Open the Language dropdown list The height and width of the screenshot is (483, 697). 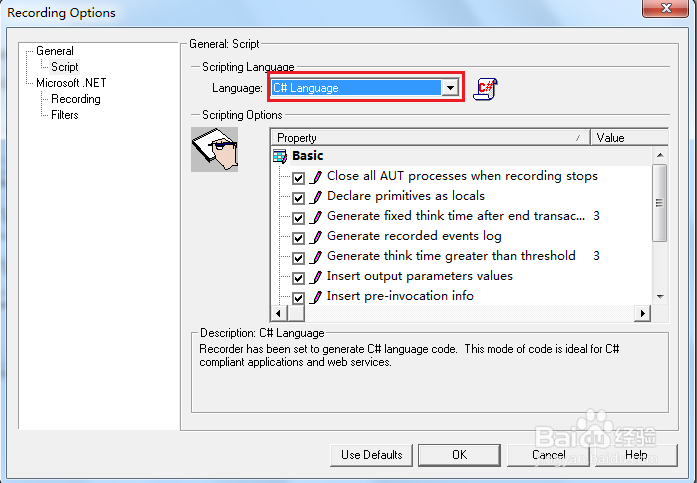pos(451,88)
